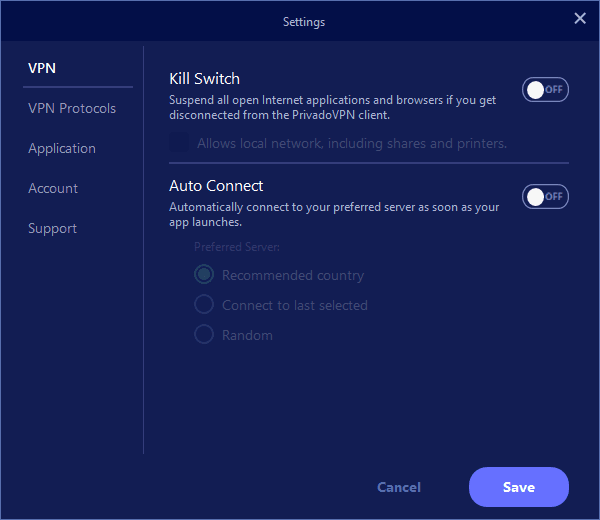Choose the Connect to last selected option
Viewport: 600px width, 520px height.
pos(204,305)
